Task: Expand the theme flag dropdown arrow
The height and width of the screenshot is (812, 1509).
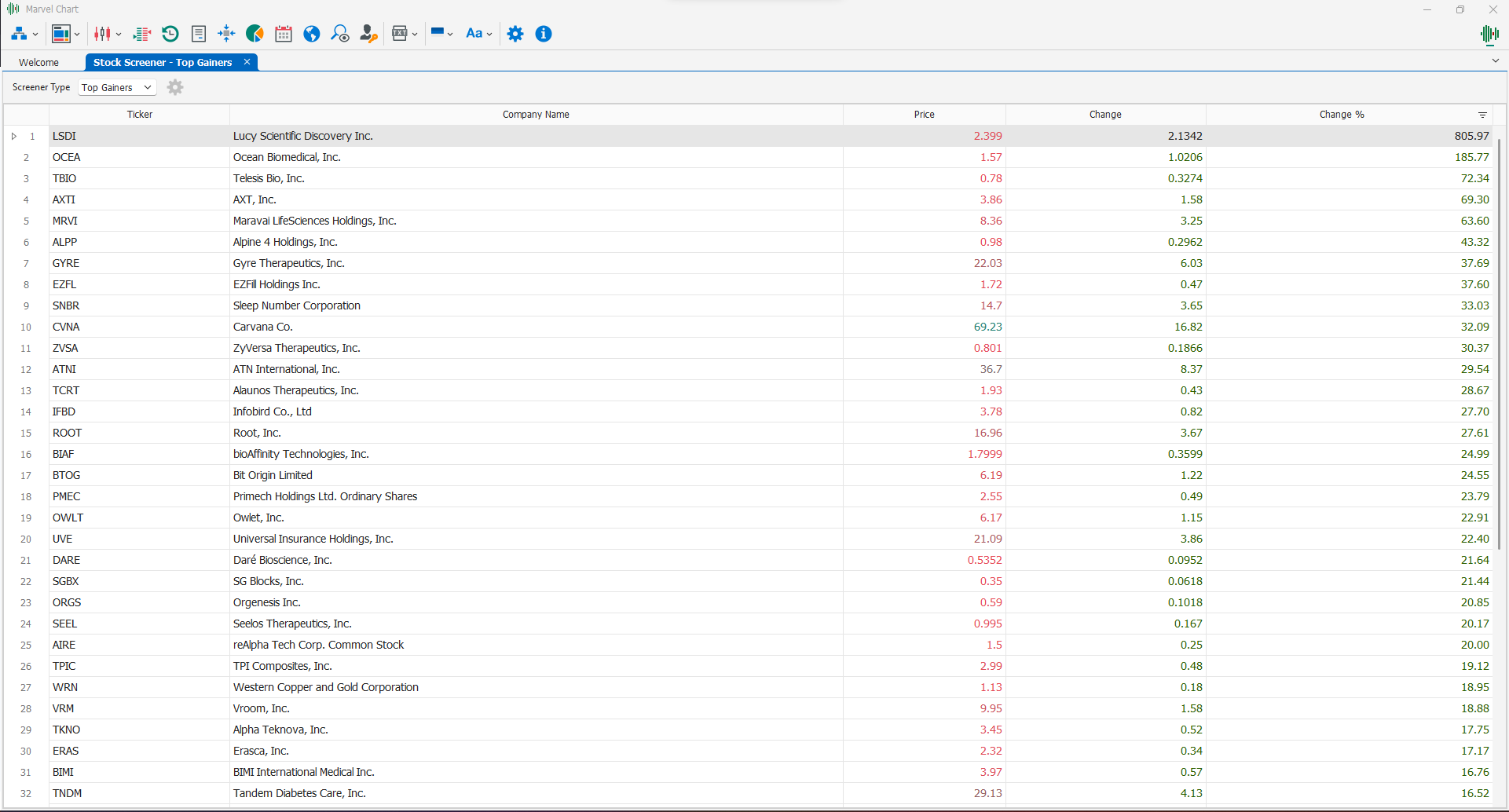Action: point(450,35)
